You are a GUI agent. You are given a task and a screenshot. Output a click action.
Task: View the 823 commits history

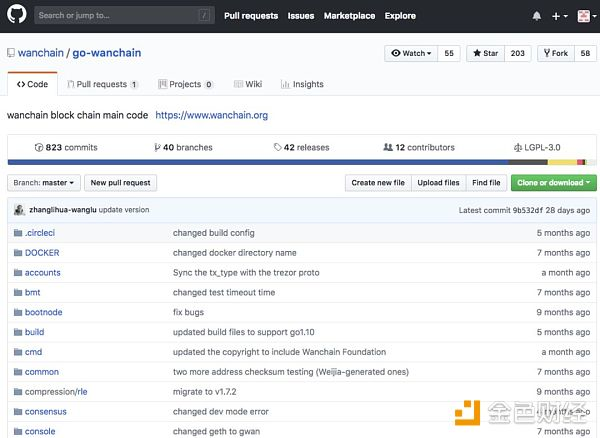[x=66, y=147]
